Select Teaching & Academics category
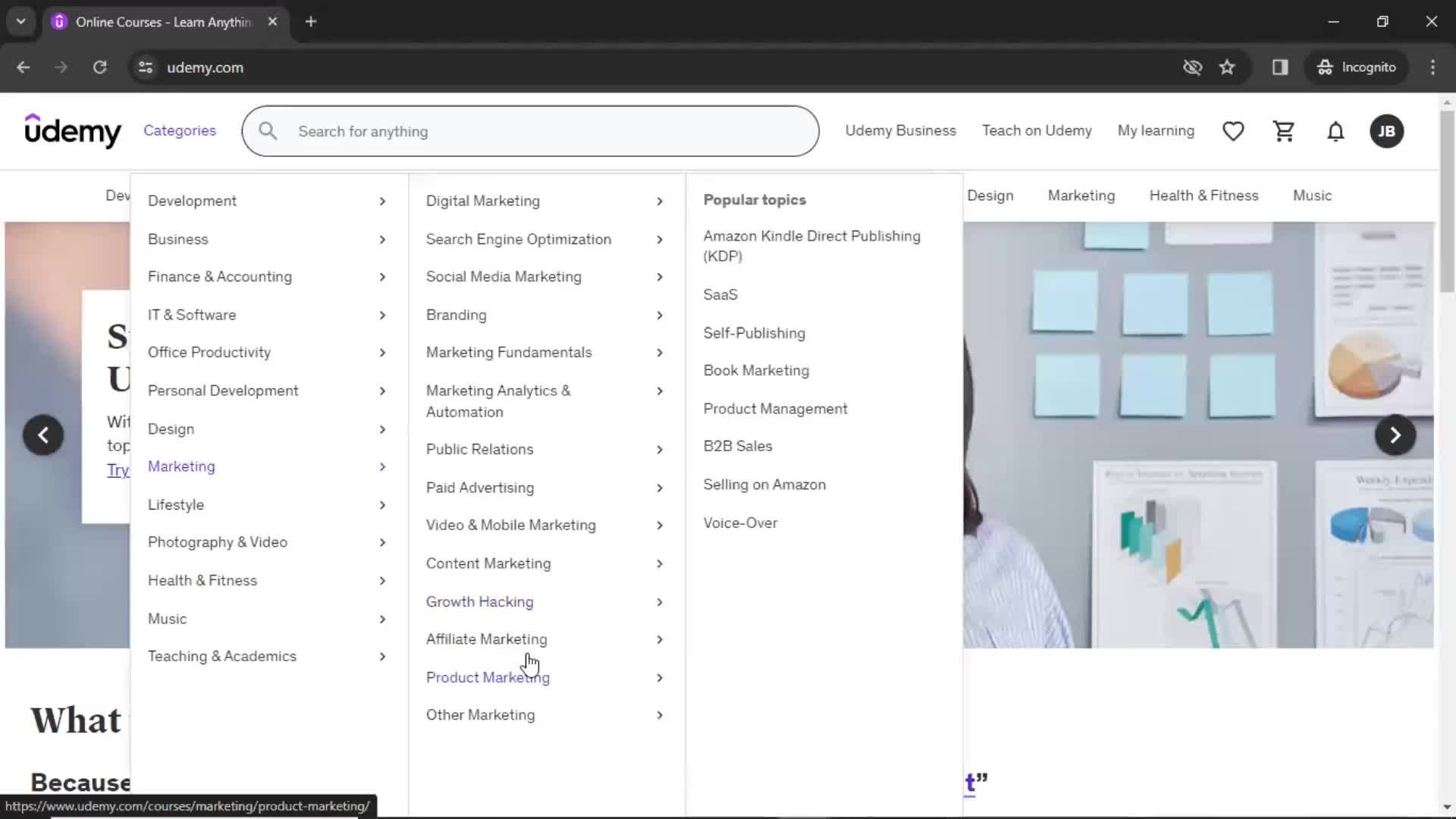Screen dimensions: 1456x819 point(222,656)
